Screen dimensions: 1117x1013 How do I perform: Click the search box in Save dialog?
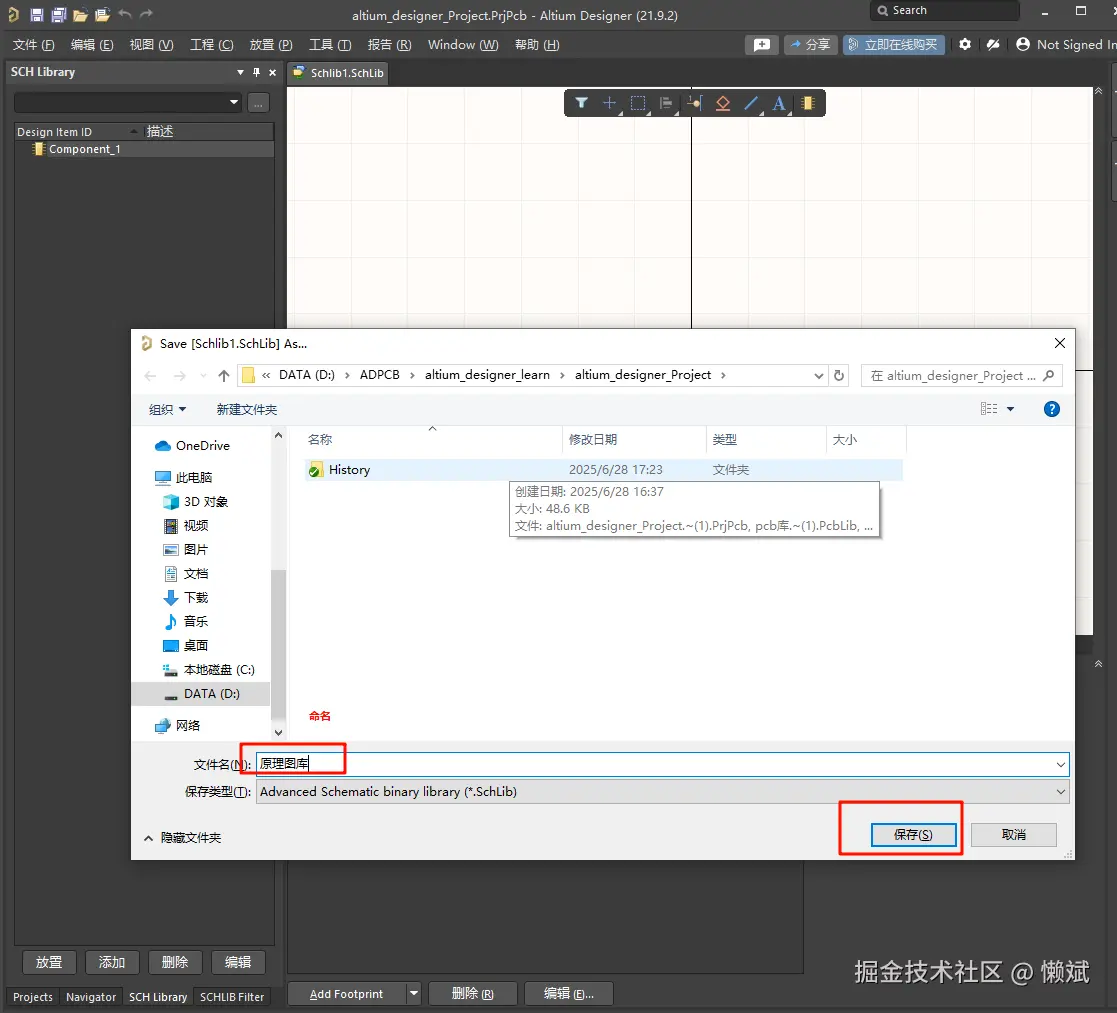pos(961,375)
